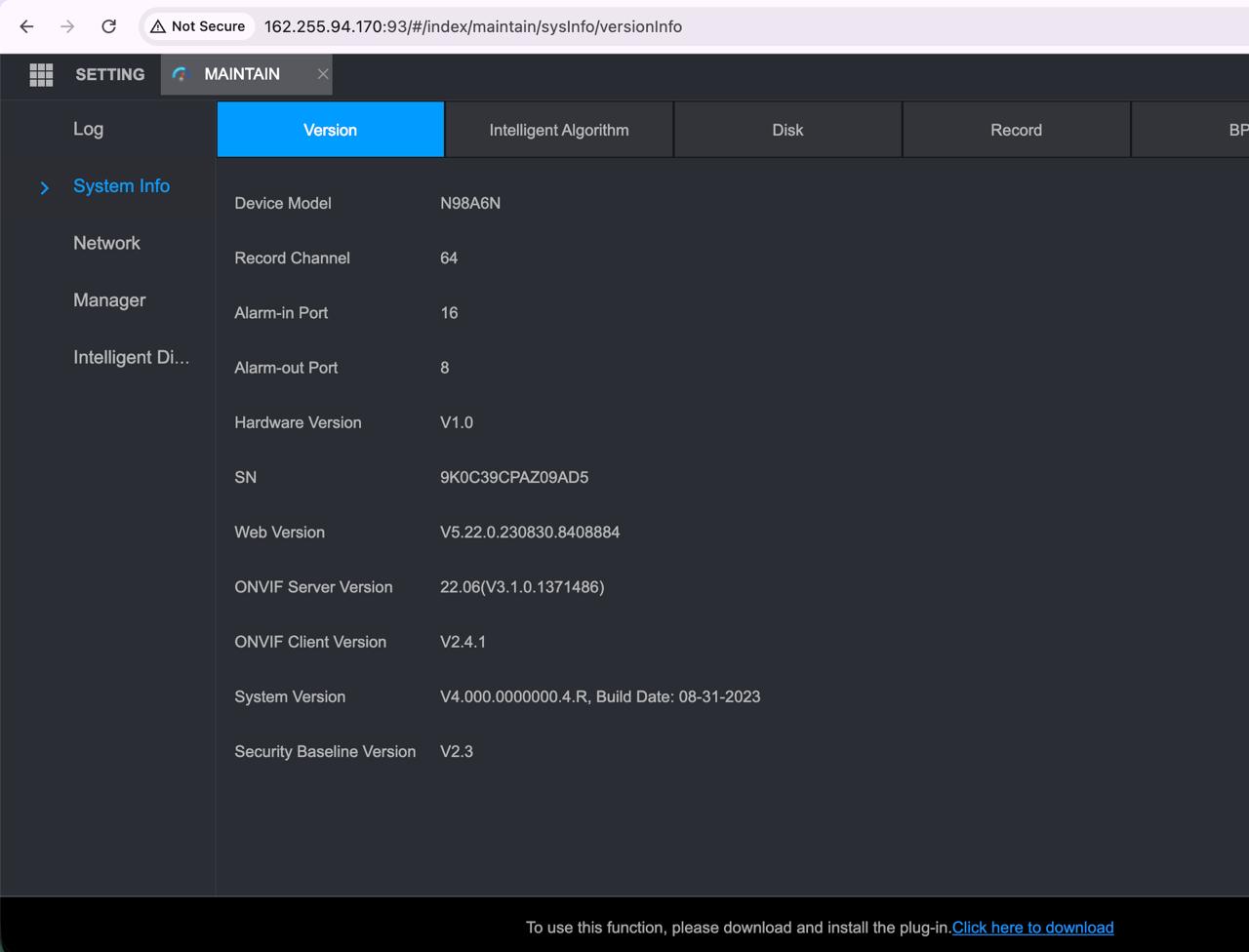This screenshot has height=952, width=1249.
Task: Expand the System Info chevron arrow
Action: 44,187
